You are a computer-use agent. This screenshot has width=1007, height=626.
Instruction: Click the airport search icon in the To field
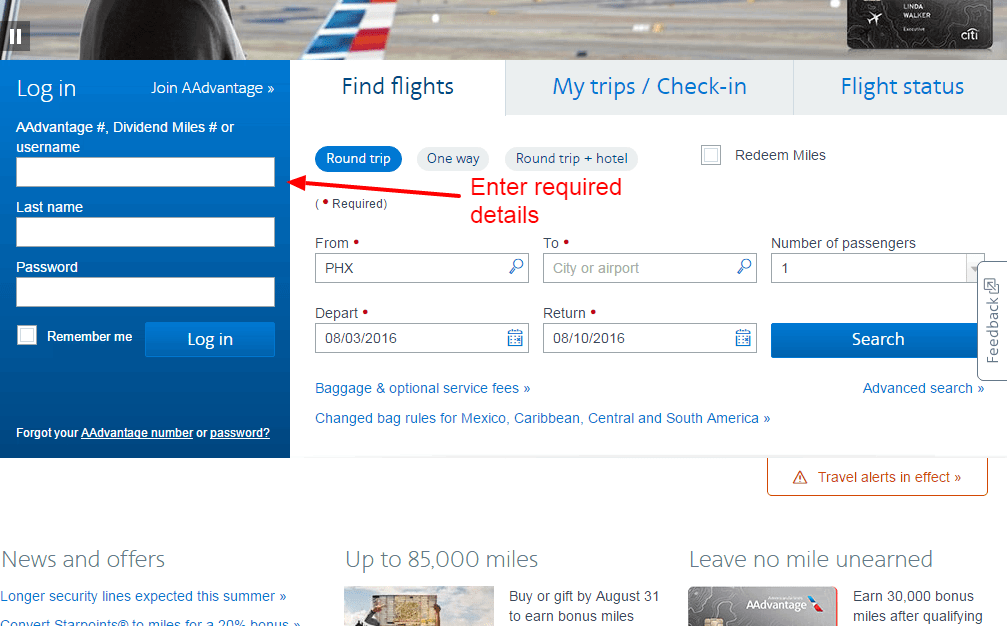click(742, 268)
